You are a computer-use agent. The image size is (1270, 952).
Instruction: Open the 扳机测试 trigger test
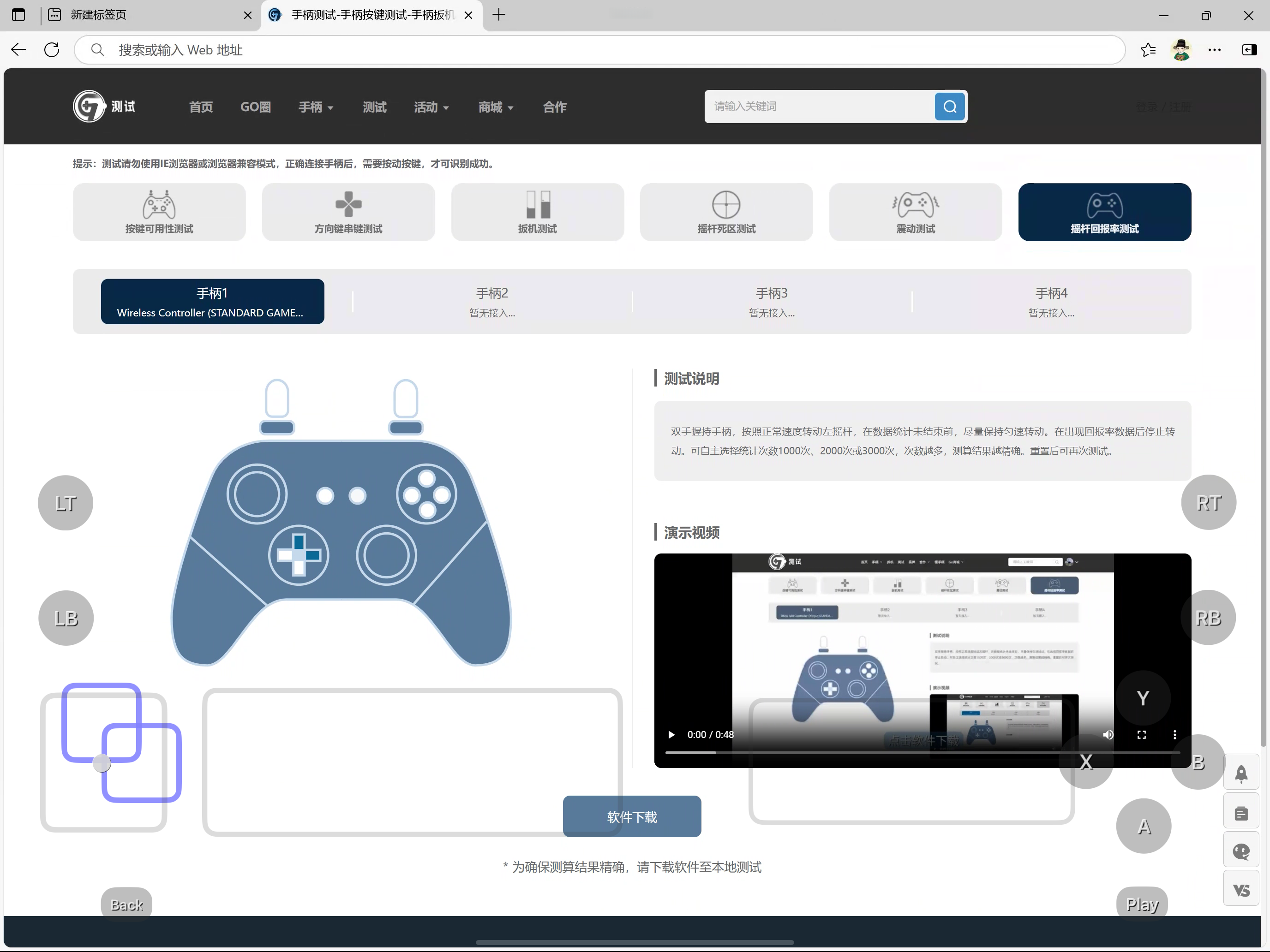pyautogui.click(x=537, y=212)
